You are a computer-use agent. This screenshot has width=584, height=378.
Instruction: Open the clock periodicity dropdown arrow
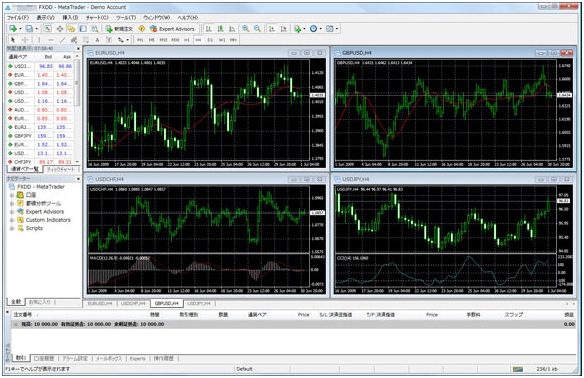[x=320, y=29]
